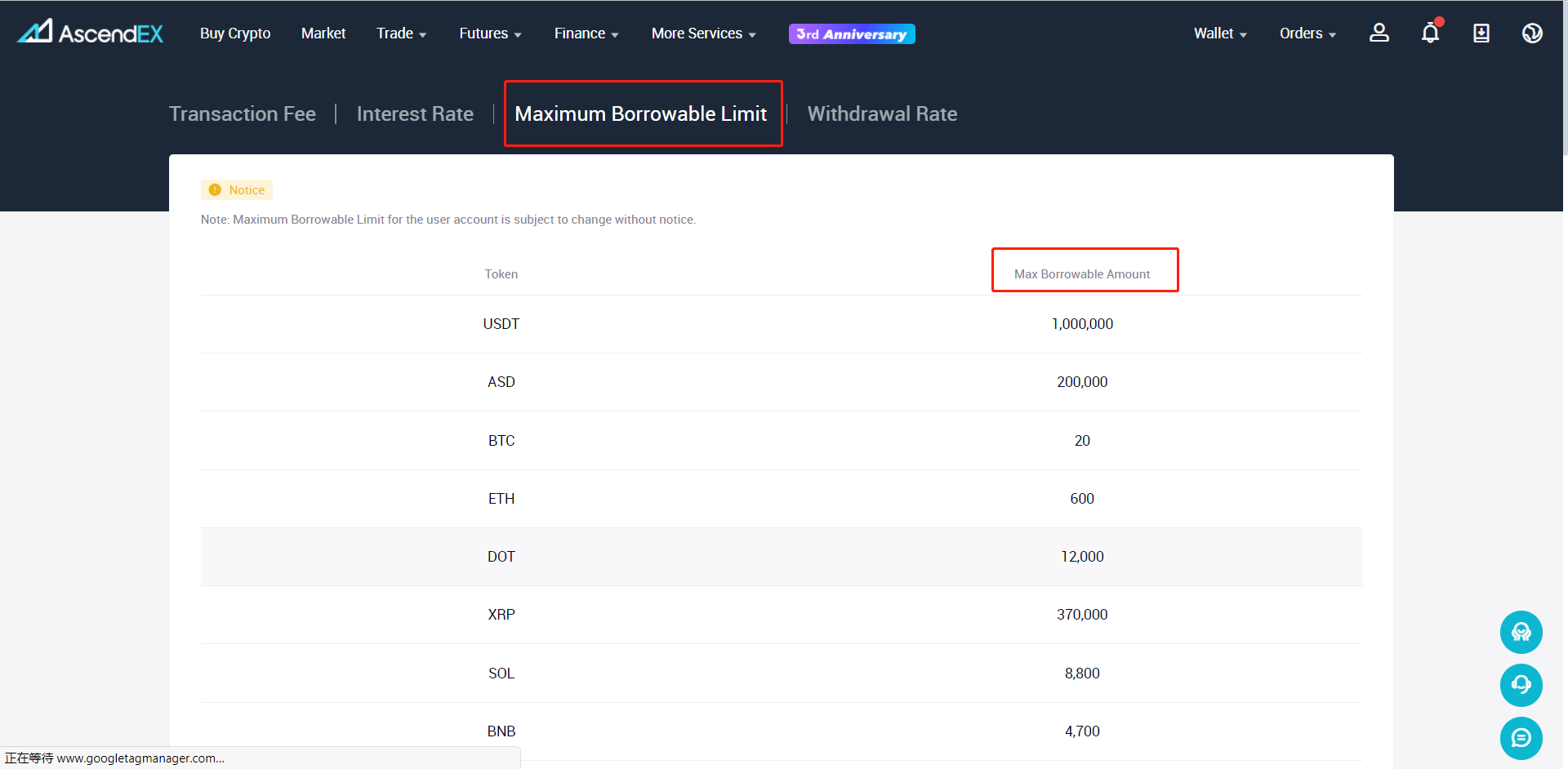
Task: Expand the More Services dropdown
Action: click(704, 33)
